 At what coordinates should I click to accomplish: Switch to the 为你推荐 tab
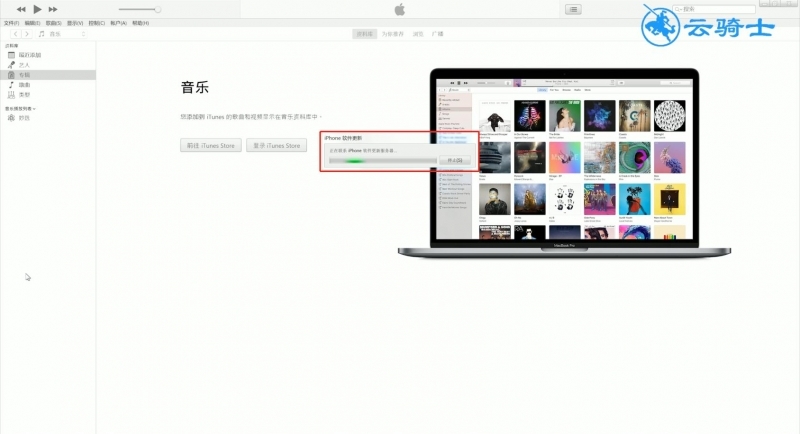coord(392,34)
